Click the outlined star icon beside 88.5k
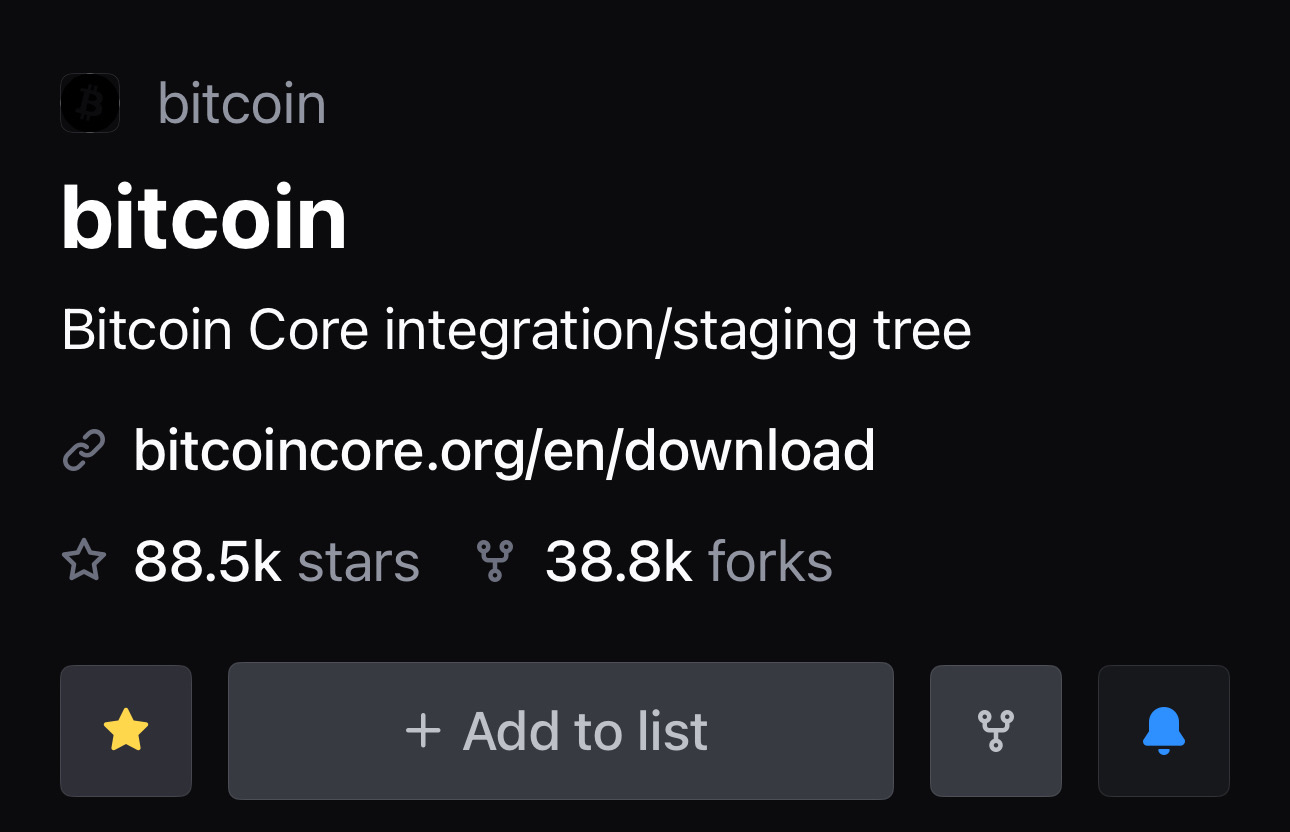Image resolution: width=1290 pixels, height=832 pixels. (84, 561)
